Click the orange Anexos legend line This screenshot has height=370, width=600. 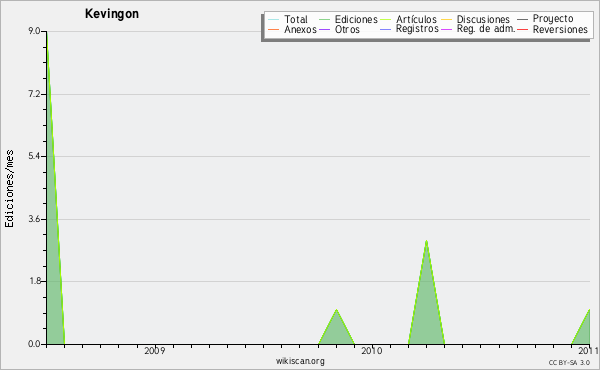pos(274,29)
